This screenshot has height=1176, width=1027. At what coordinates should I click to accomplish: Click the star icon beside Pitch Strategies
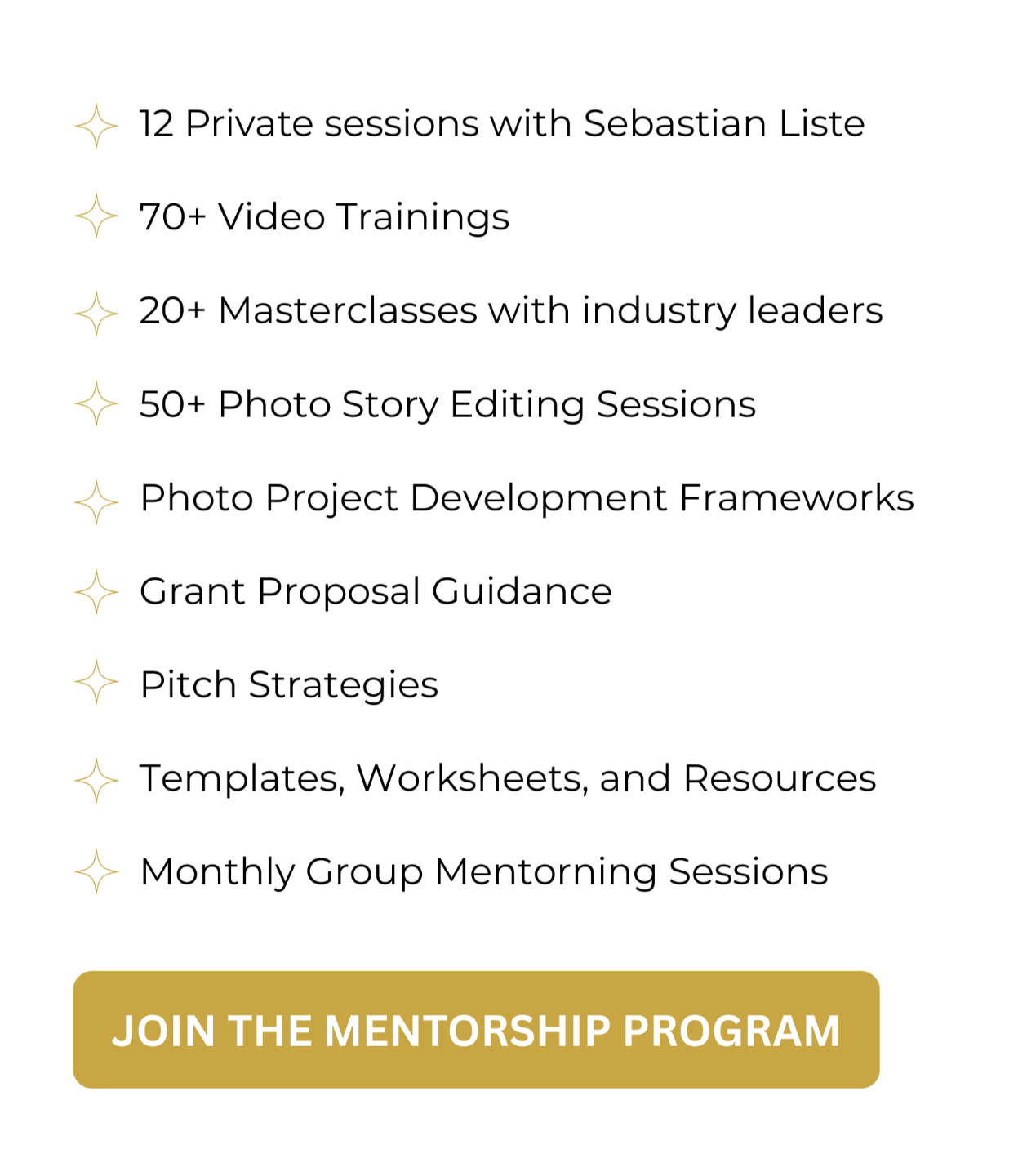96,681
